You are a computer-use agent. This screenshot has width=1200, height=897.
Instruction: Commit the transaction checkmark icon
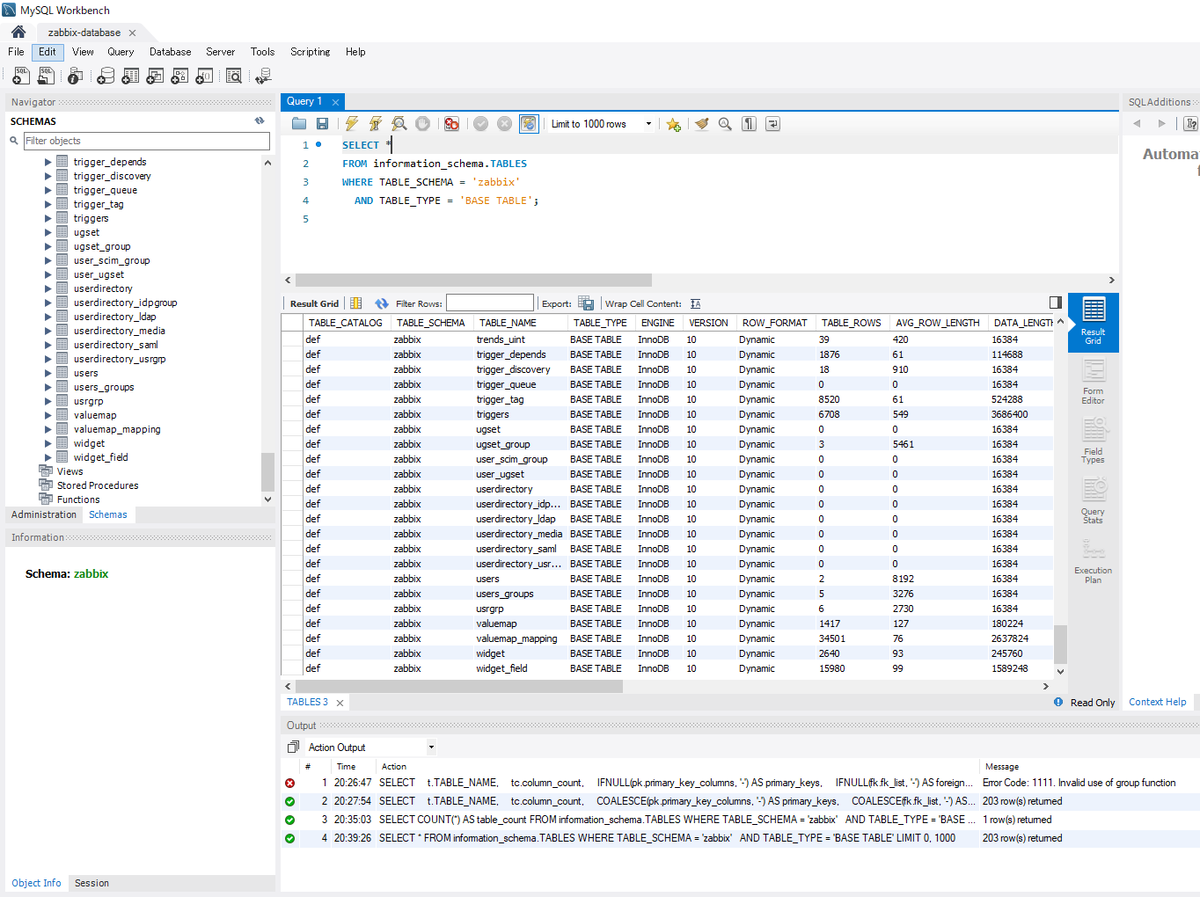[x=481, y=124]
